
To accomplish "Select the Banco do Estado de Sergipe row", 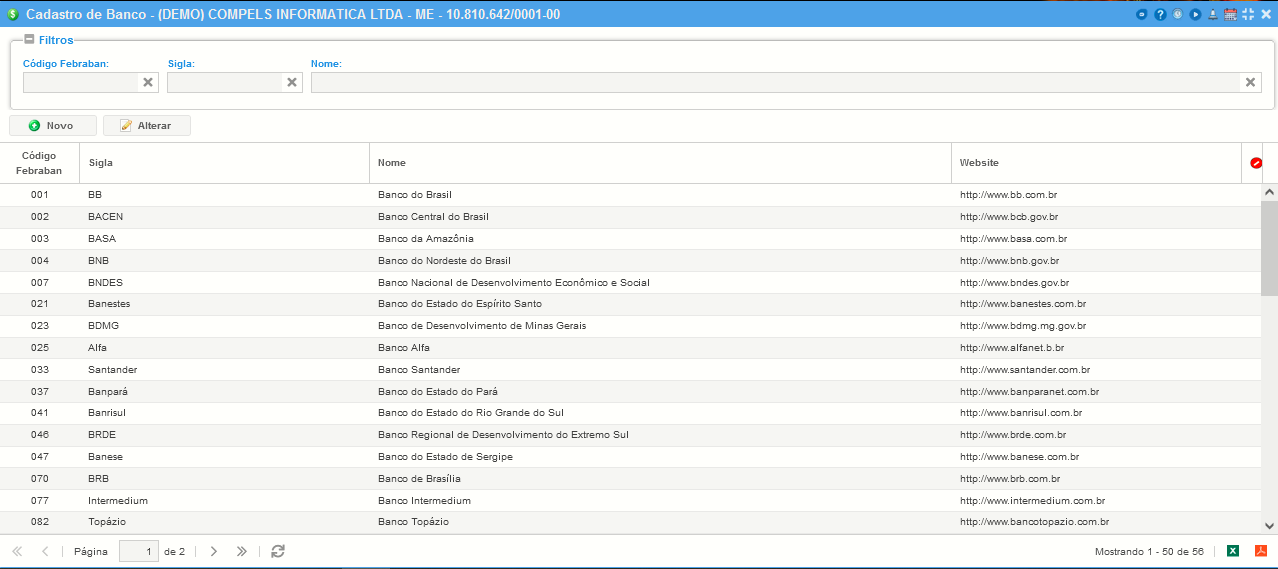I will click(630, 457).
